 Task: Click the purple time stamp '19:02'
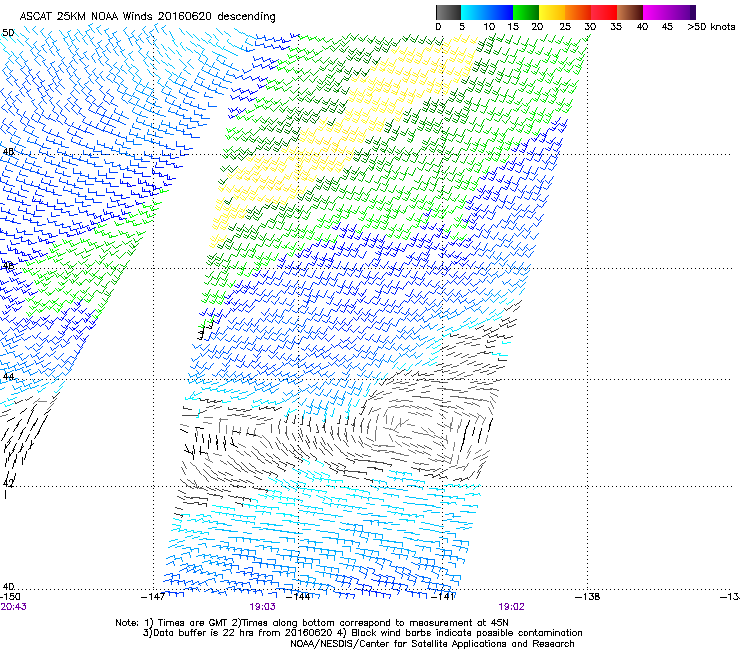pyautogui.click(x=512, y=607)
